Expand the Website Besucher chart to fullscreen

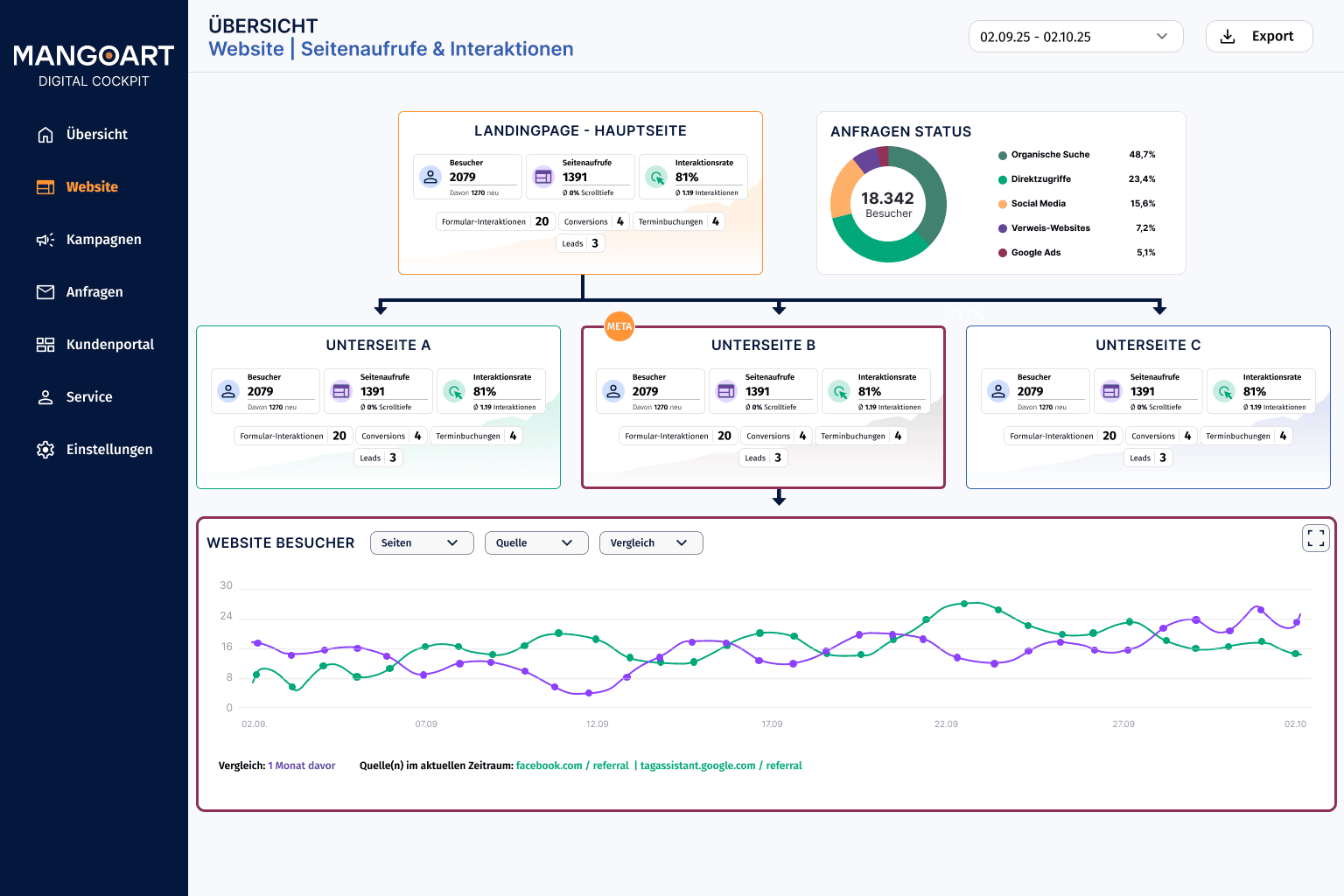click(1316, 538)
